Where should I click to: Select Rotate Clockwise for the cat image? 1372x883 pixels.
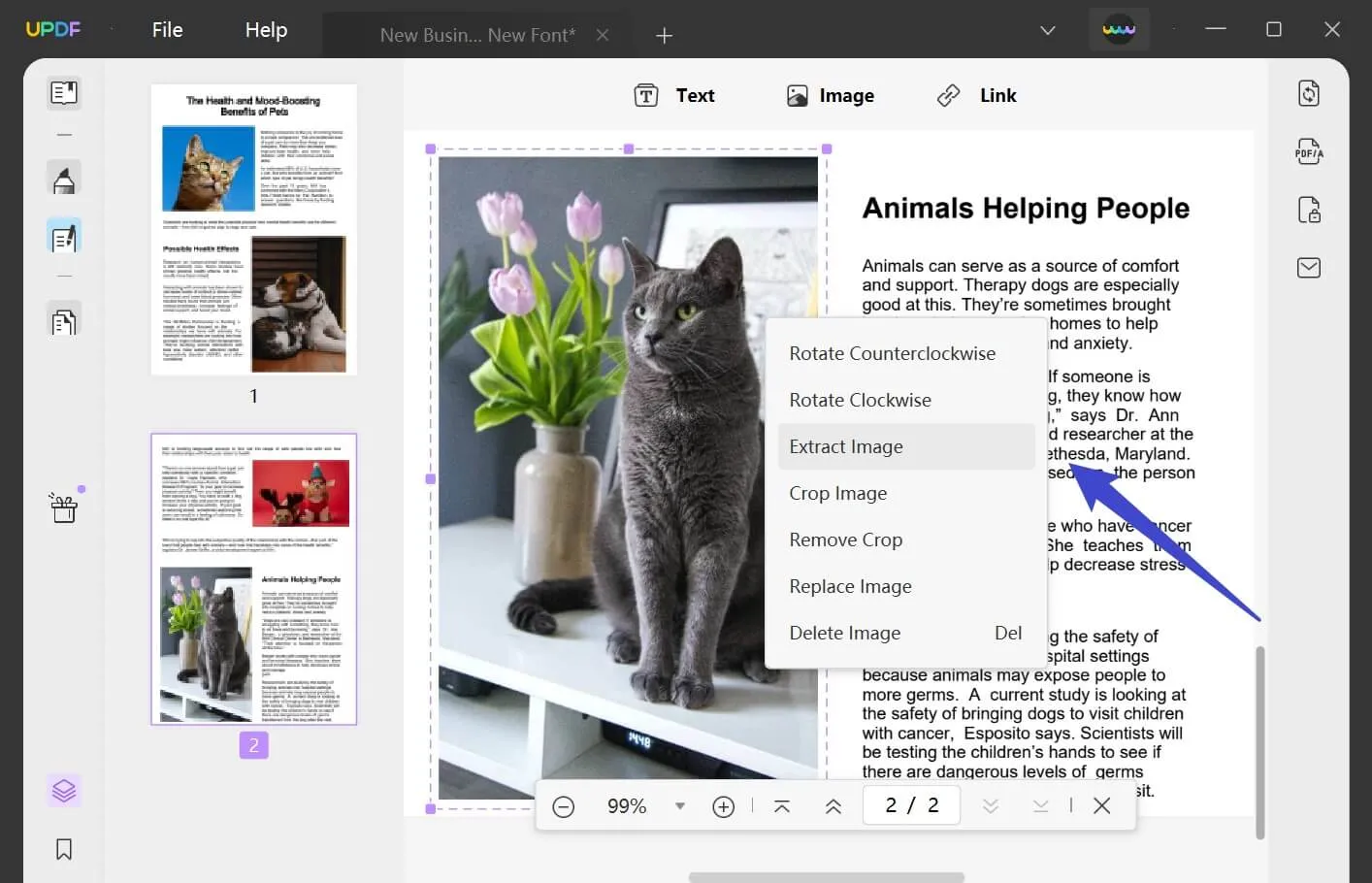click(x=860, y=400)
